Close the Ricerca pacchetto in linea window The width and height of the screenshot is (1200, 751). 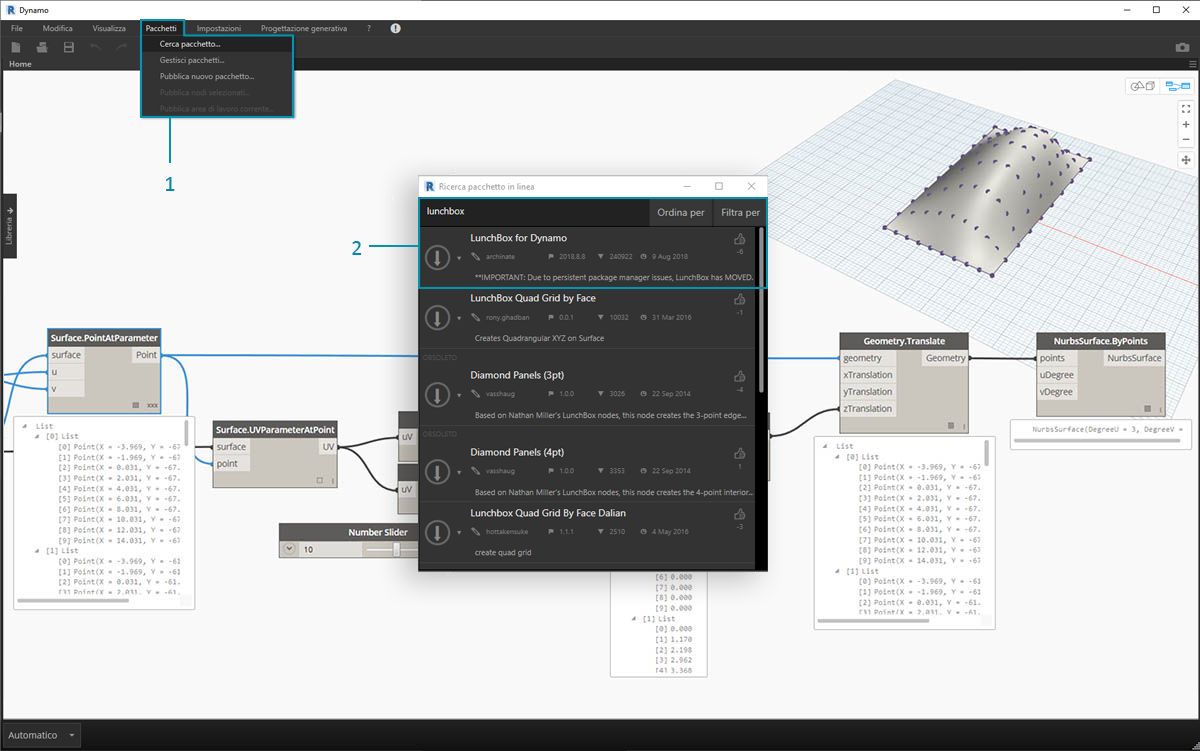(x=751, y=186)
